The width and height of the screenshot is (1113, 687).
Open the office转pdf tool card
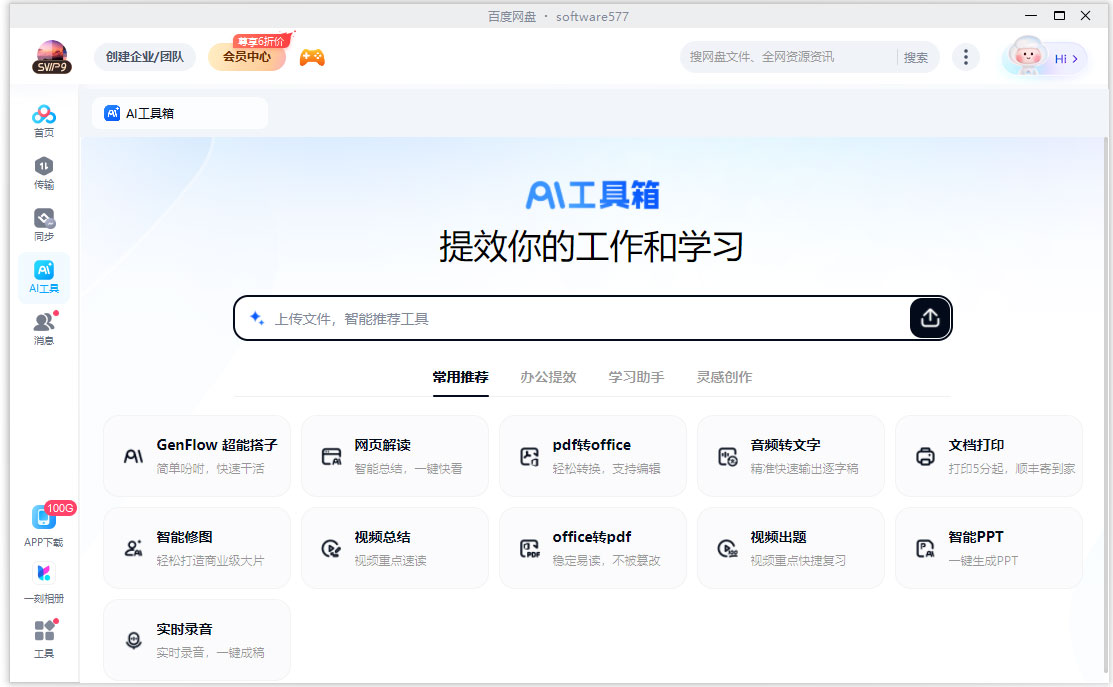[593, 548]
